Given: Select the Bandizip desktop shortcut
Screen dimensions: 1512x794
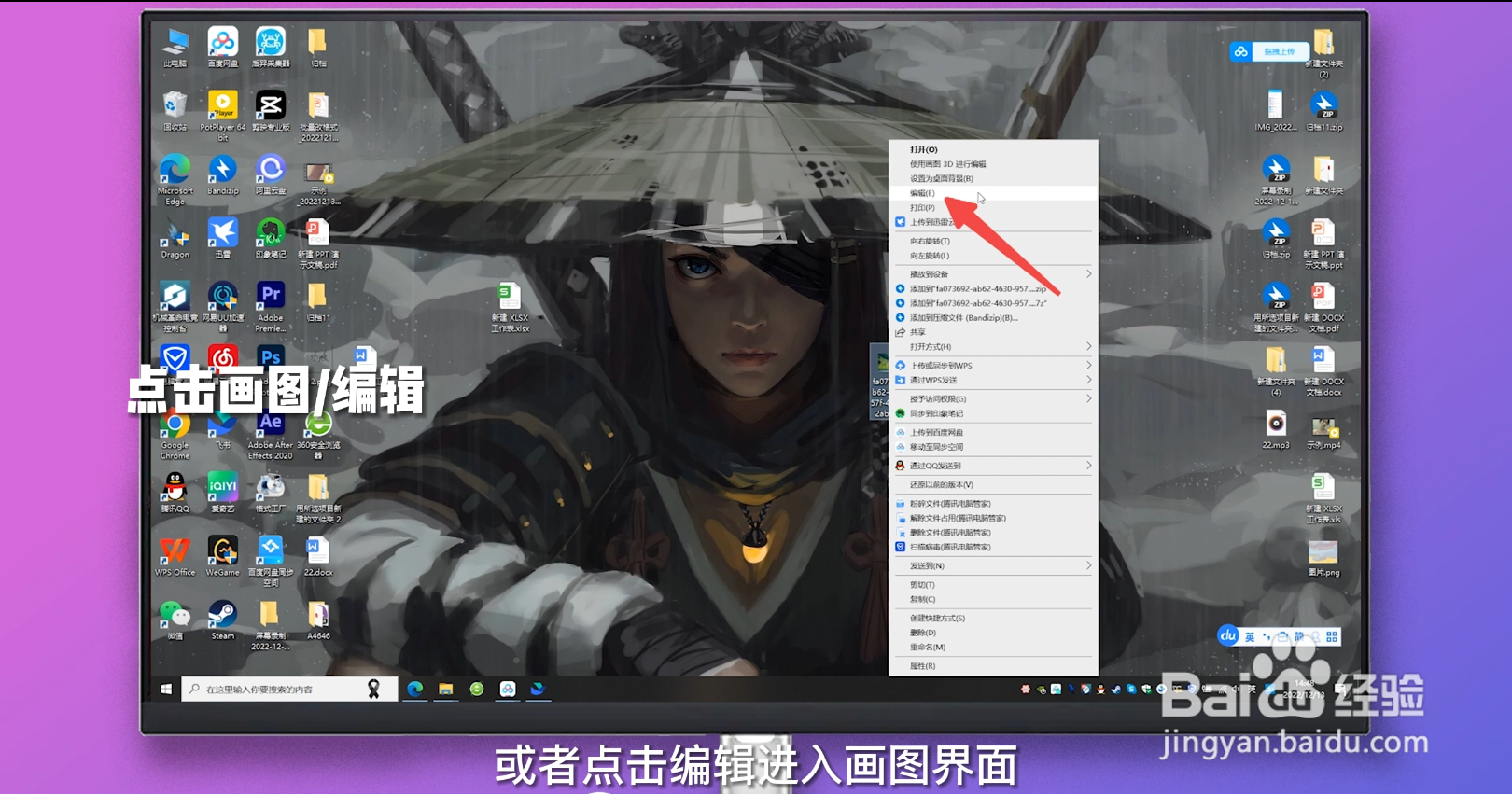Looking at the screenshot, I should tap(222, 174).
